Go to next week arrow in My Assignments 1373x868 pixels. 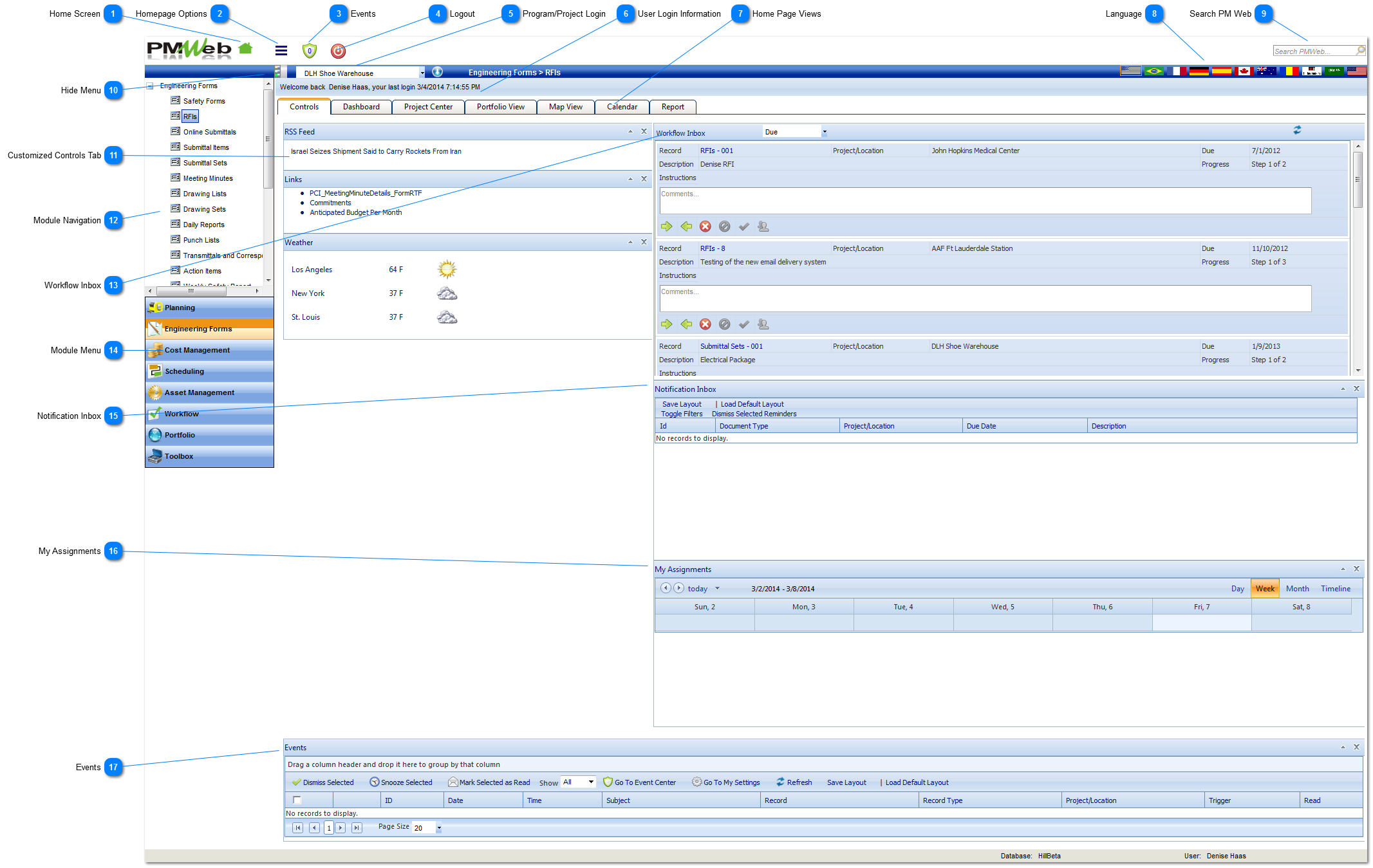(678, 588)
